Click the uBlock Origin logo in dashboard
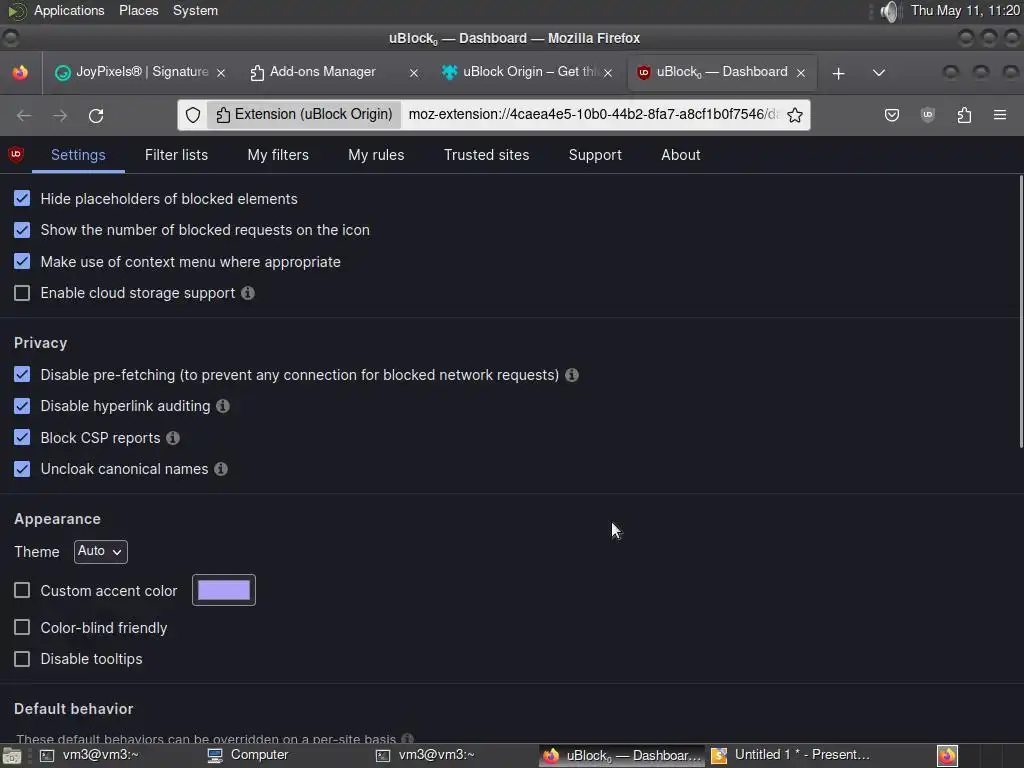The image size is (1024, 768). (x=16, y=154)
